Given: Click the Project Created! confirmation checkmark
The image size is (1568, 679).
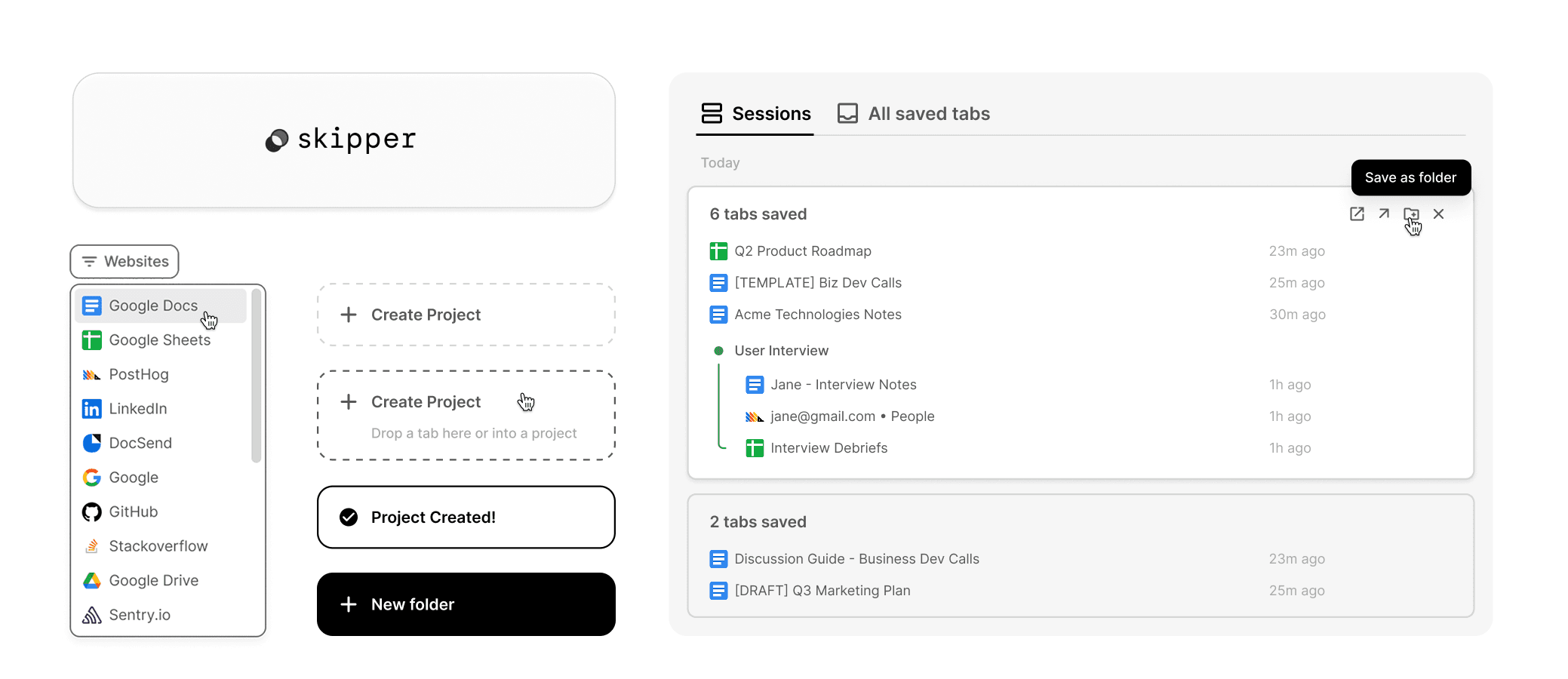Looking at the screenshot, I should [x=349, y=517].
